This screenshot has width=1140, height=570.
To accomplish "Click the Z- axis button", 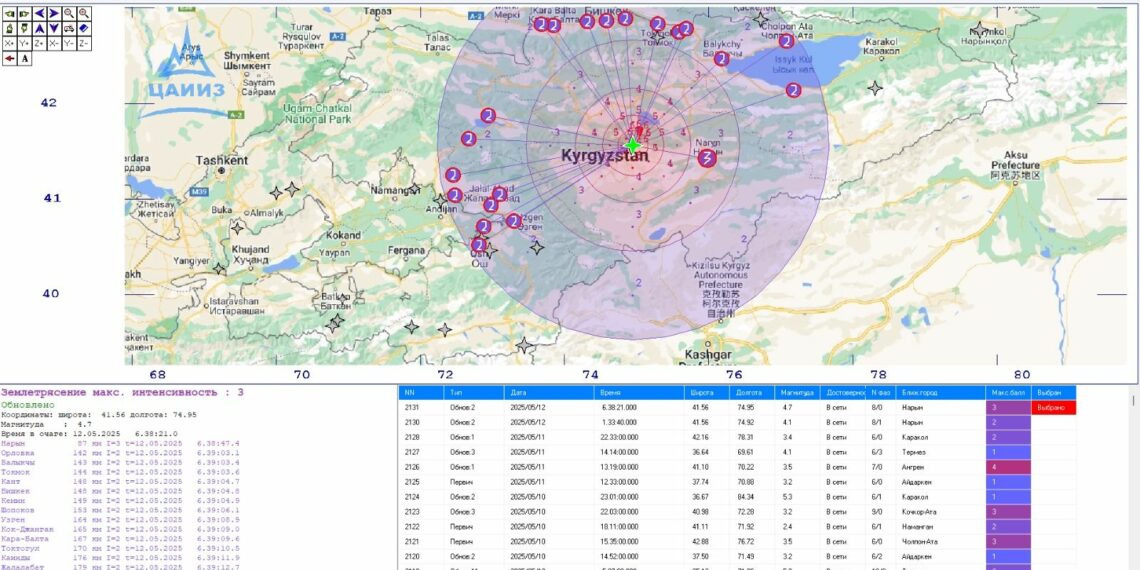I will coord(84,44).
